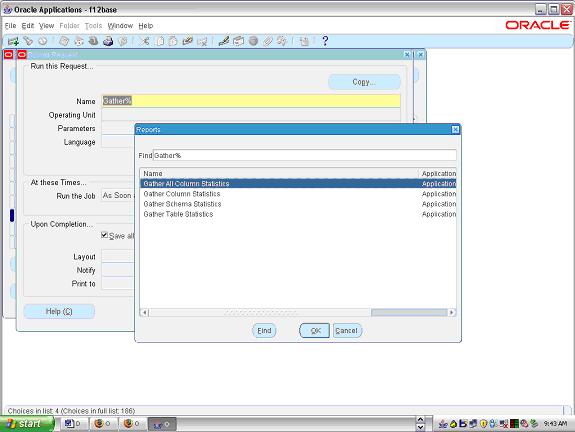Click the Close Form toolbar icon
The width and height of the screenshot is (575, 432).
tap(122, 41)
